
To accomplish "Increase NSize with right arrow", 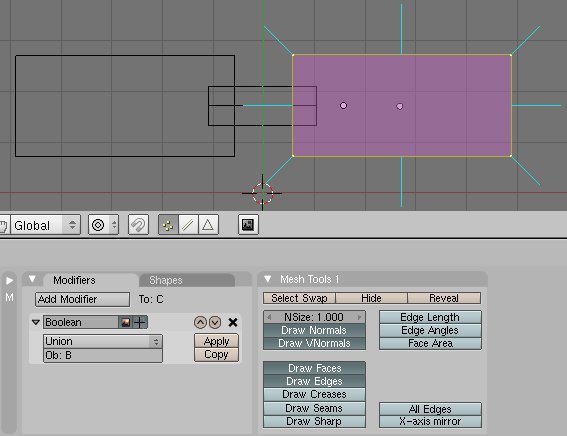I will tap(359, 317).
